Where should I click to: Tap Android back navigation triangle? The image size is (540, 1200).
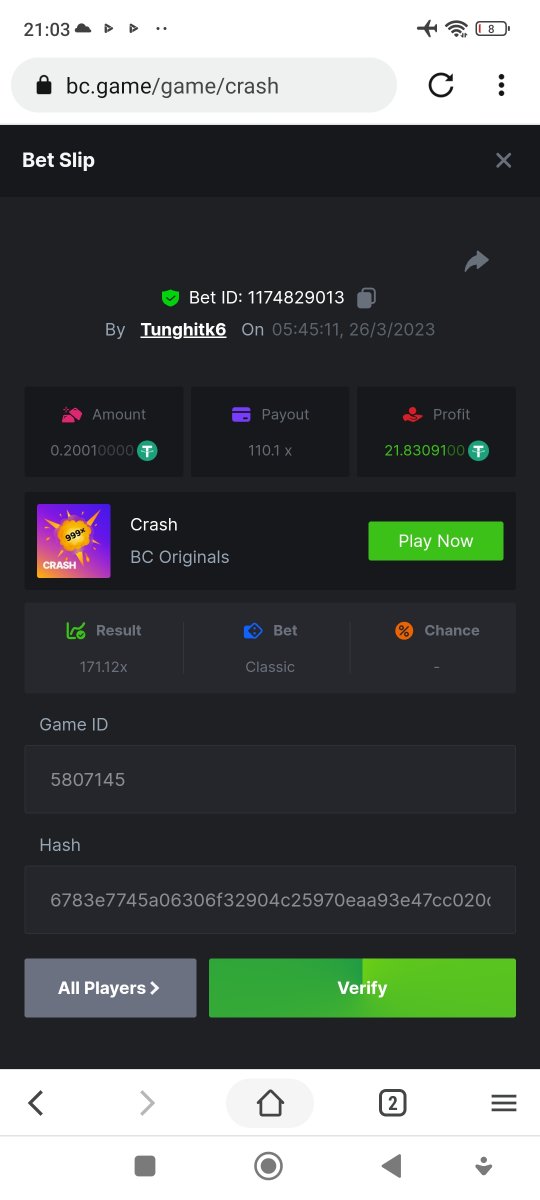click(x=391, y=1165)
